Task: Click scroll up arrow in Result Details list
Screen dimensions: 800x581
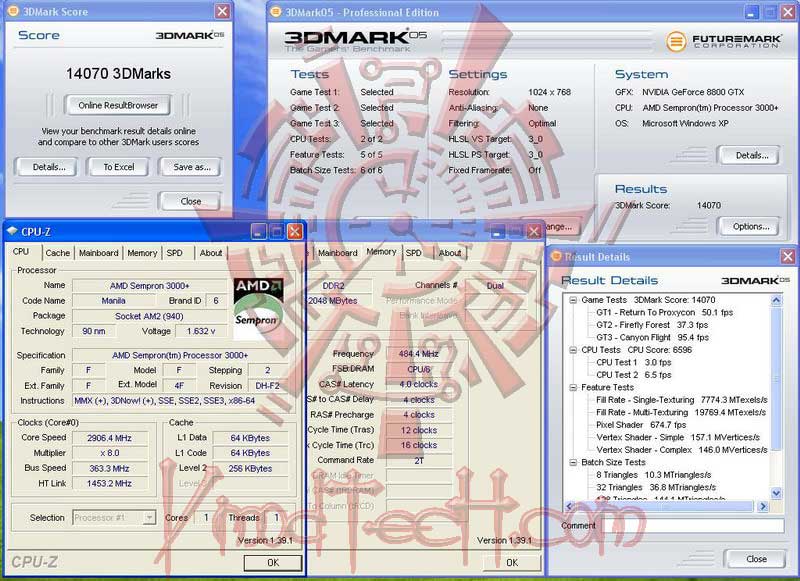Action: (x=776, y=300)
